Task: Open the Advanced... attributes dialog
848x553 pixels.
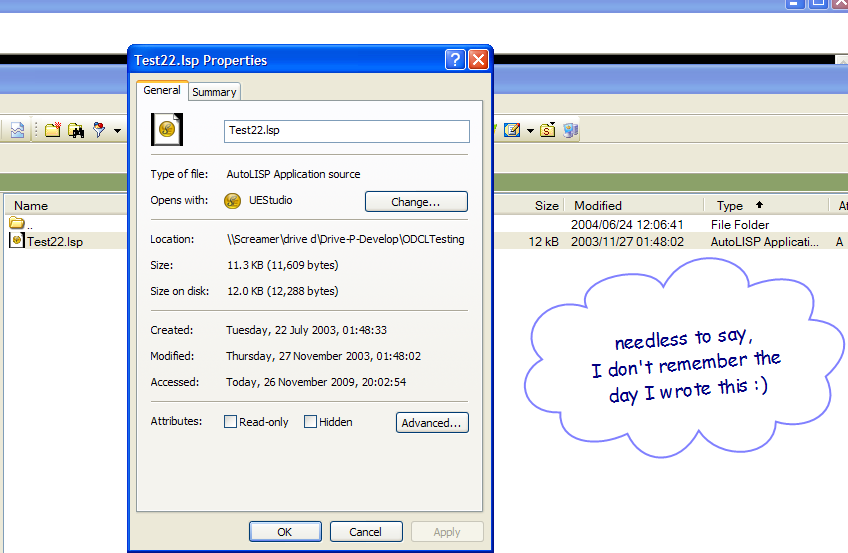Action: click(x=432, y=423)
